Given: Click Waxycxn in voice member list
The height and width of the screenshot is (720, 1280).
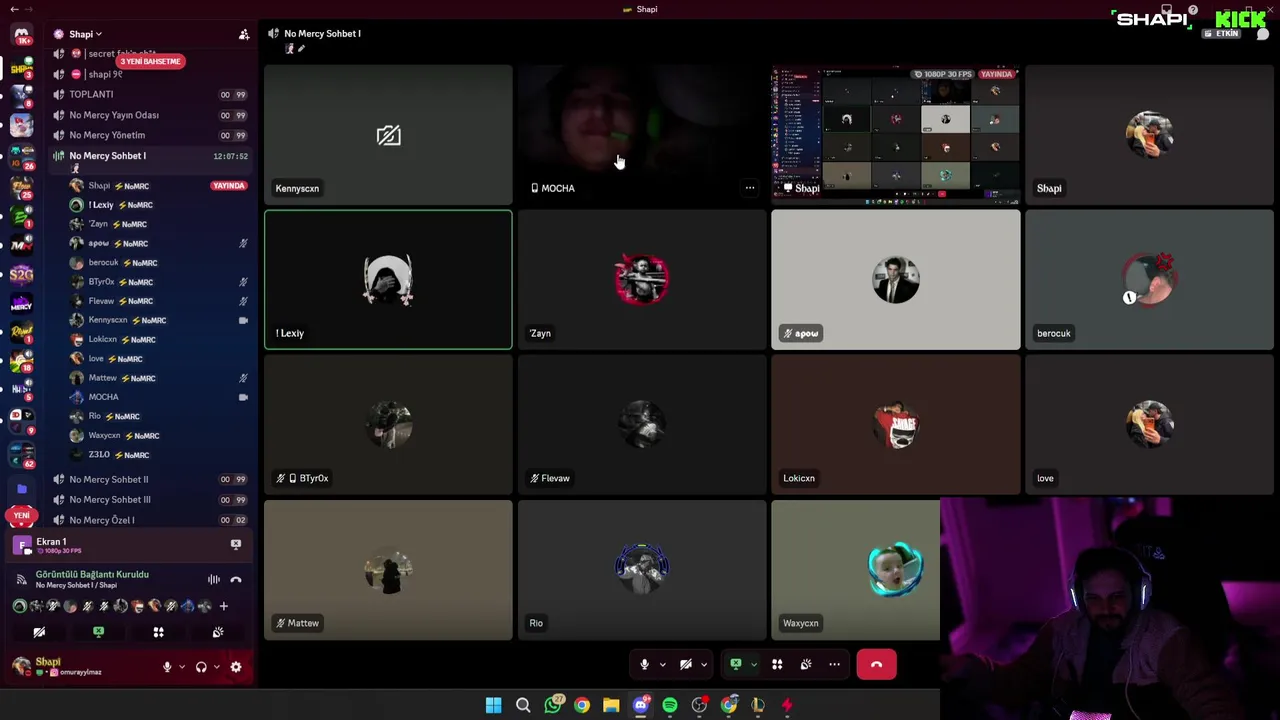Looking at the screenshot, I should pos(158,436).
